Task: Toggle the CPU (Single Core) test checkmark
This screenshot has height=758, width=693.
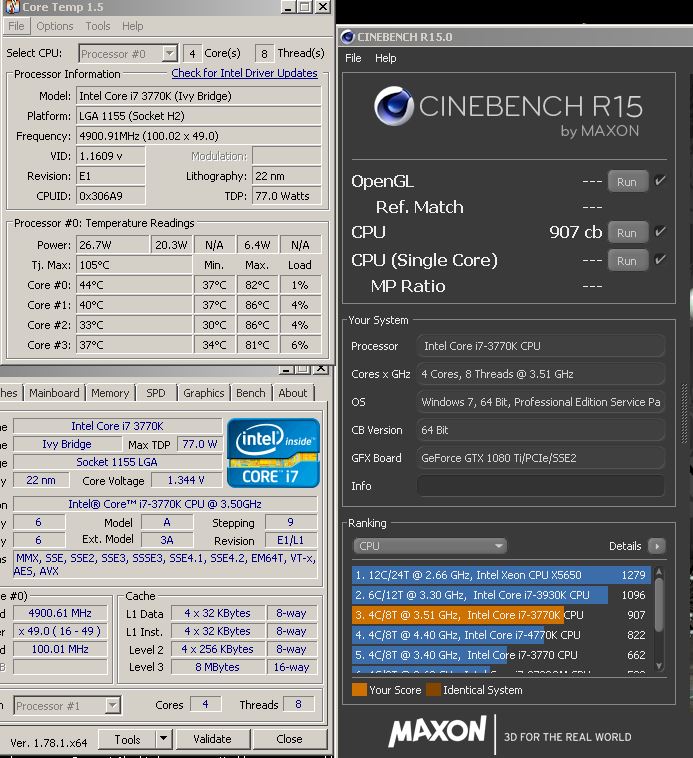Action: [x=660, y=260]
